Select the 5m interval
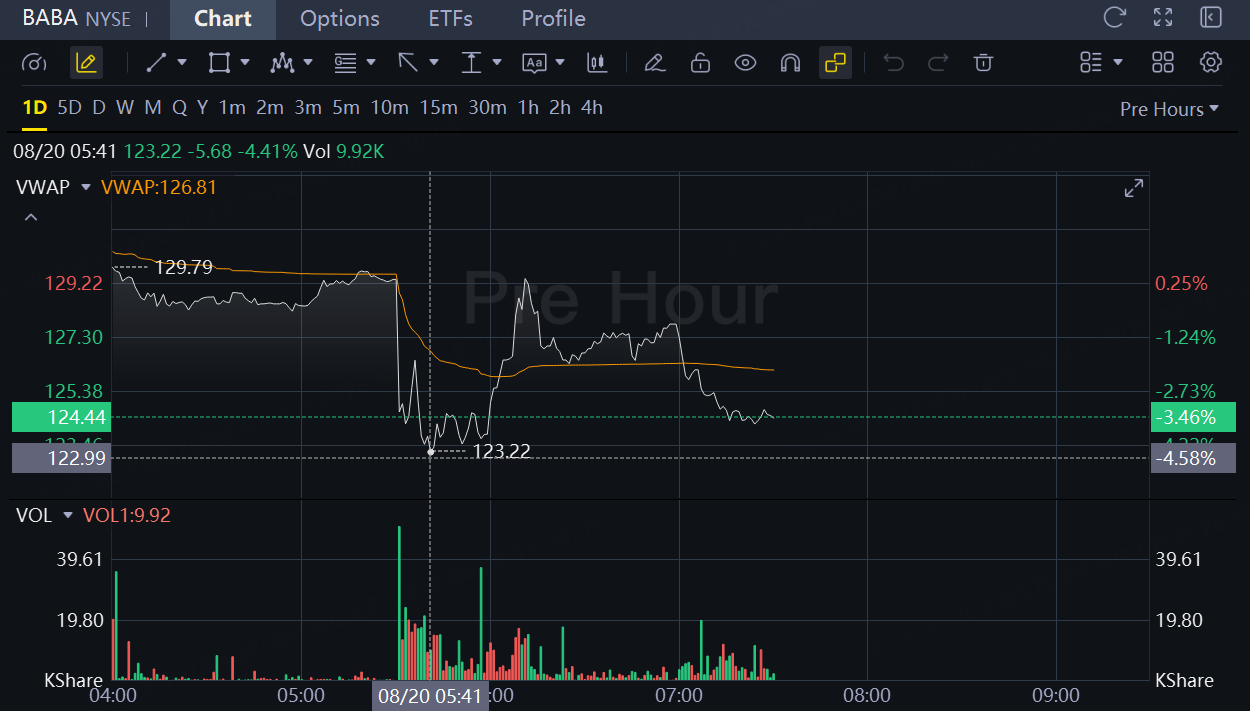The image size is (1250, 711). coord(346,108)
